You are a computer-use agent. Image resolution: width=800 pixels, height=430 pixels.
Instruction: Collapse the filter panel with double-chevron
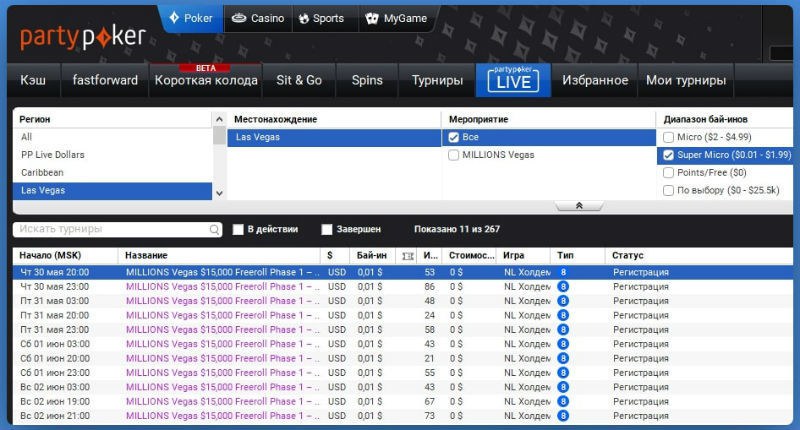(x=579, y=206)
